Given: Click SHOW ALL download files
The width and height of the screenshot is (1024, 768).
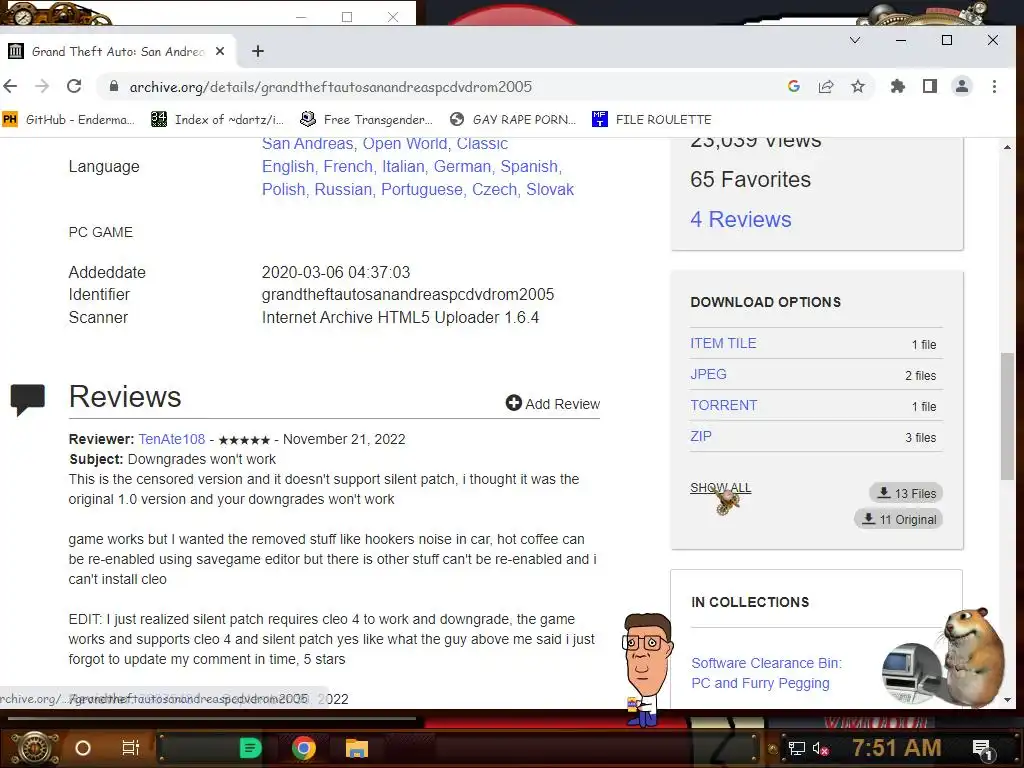Looking at the screenshot, I should (720, 488).
